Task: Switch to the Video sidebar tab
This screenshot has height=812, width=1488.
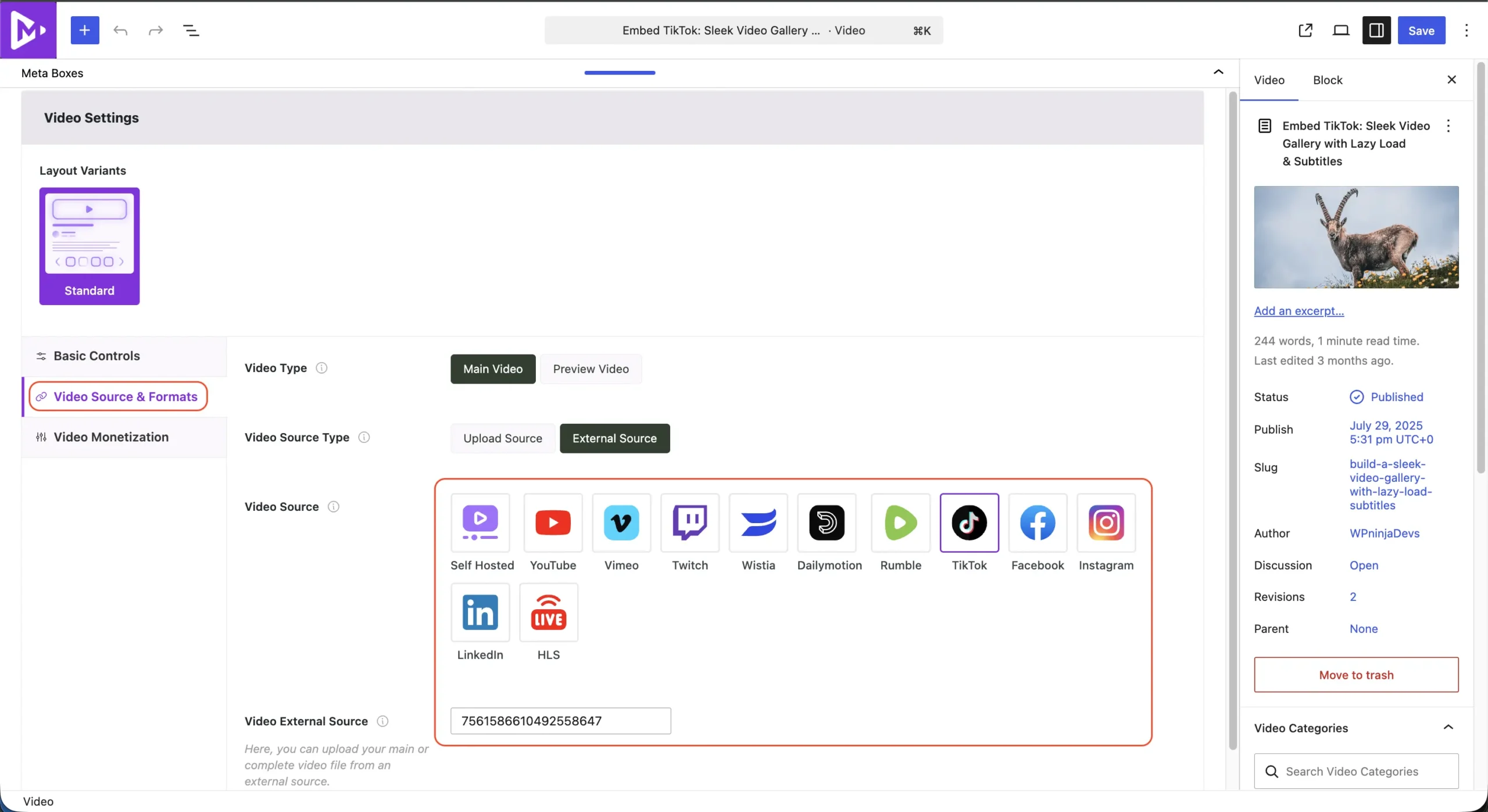Action: (1269, 80)
